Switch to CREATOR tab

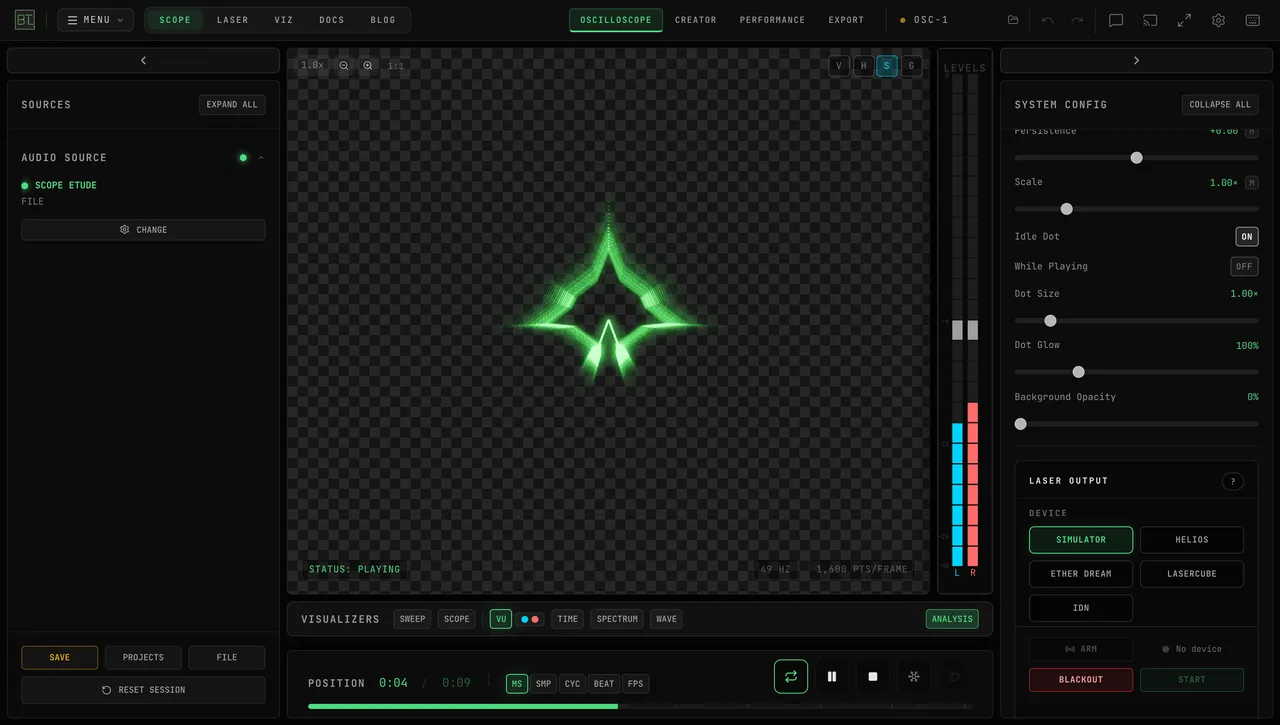(696, 20)
